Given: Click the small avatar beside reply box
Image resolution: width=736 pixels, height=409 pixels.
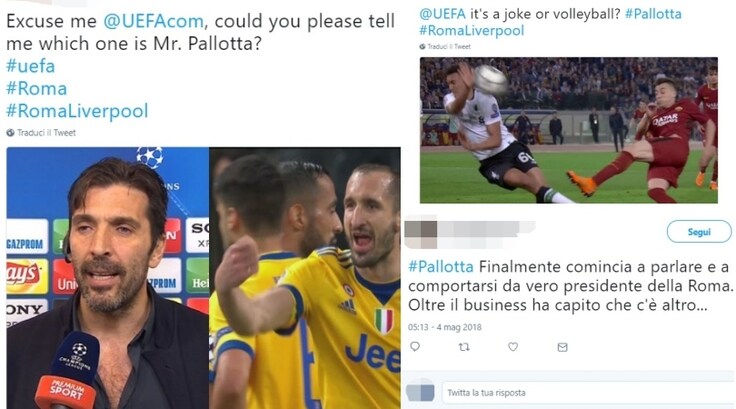Looking at the screenshot, I should click(420, 392).
